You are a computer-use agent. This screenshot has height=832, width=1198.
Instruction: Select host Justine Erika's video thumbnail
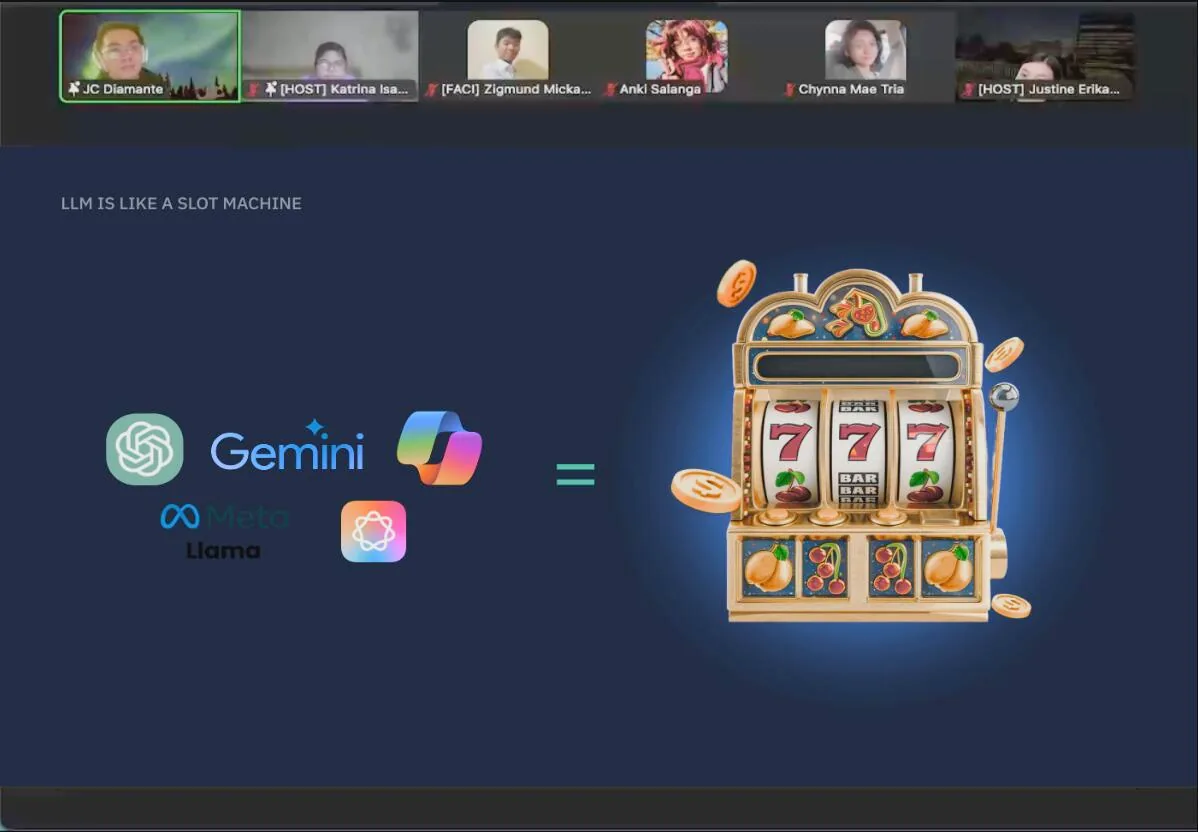click(1044, 56)
